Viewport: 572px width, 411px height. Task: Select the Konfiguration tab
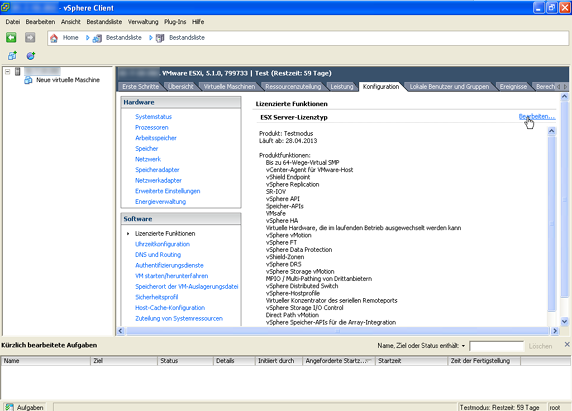point(381,87)
